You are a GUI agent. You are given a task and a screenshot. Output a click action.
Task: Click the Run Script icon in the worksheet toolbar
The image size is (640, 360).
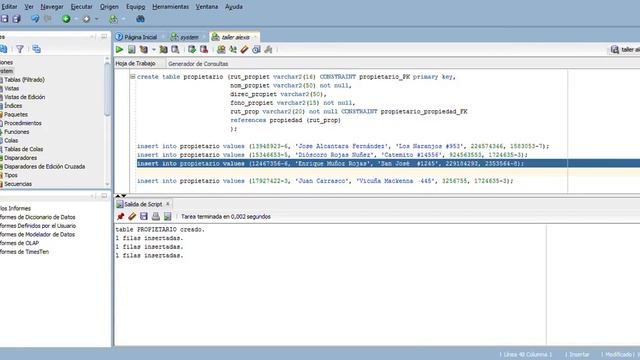tap(131, 50)
